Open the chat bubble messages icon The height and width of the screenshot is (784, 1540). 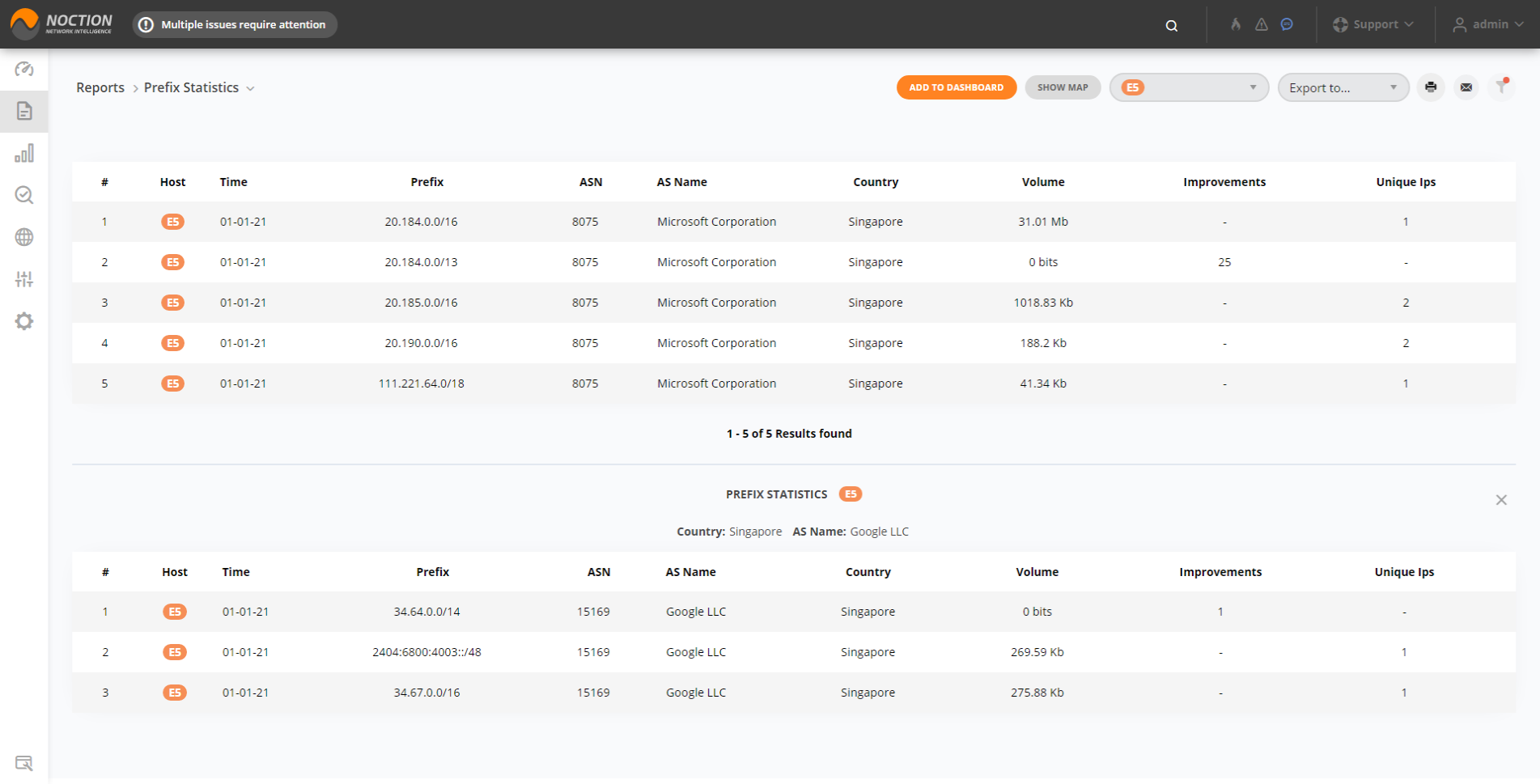point(1287,24)
